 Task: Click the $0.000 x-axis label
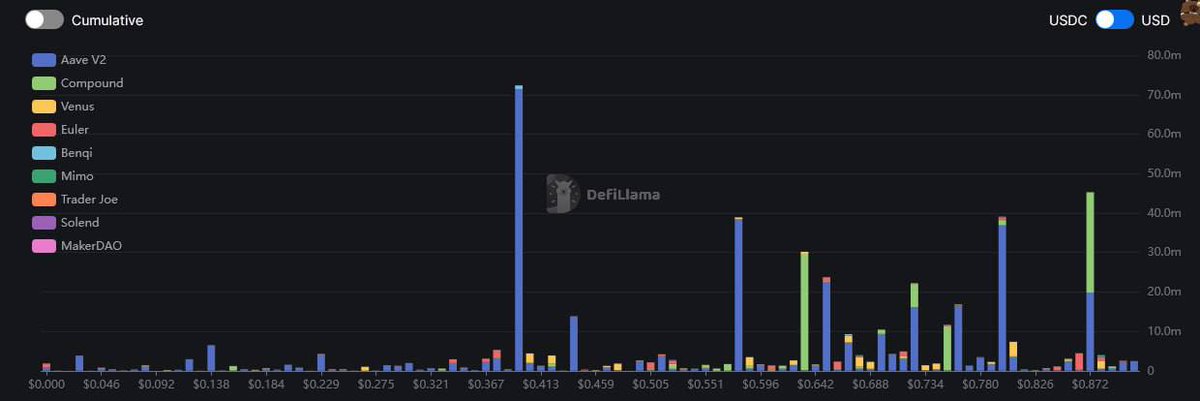(46, 384)
